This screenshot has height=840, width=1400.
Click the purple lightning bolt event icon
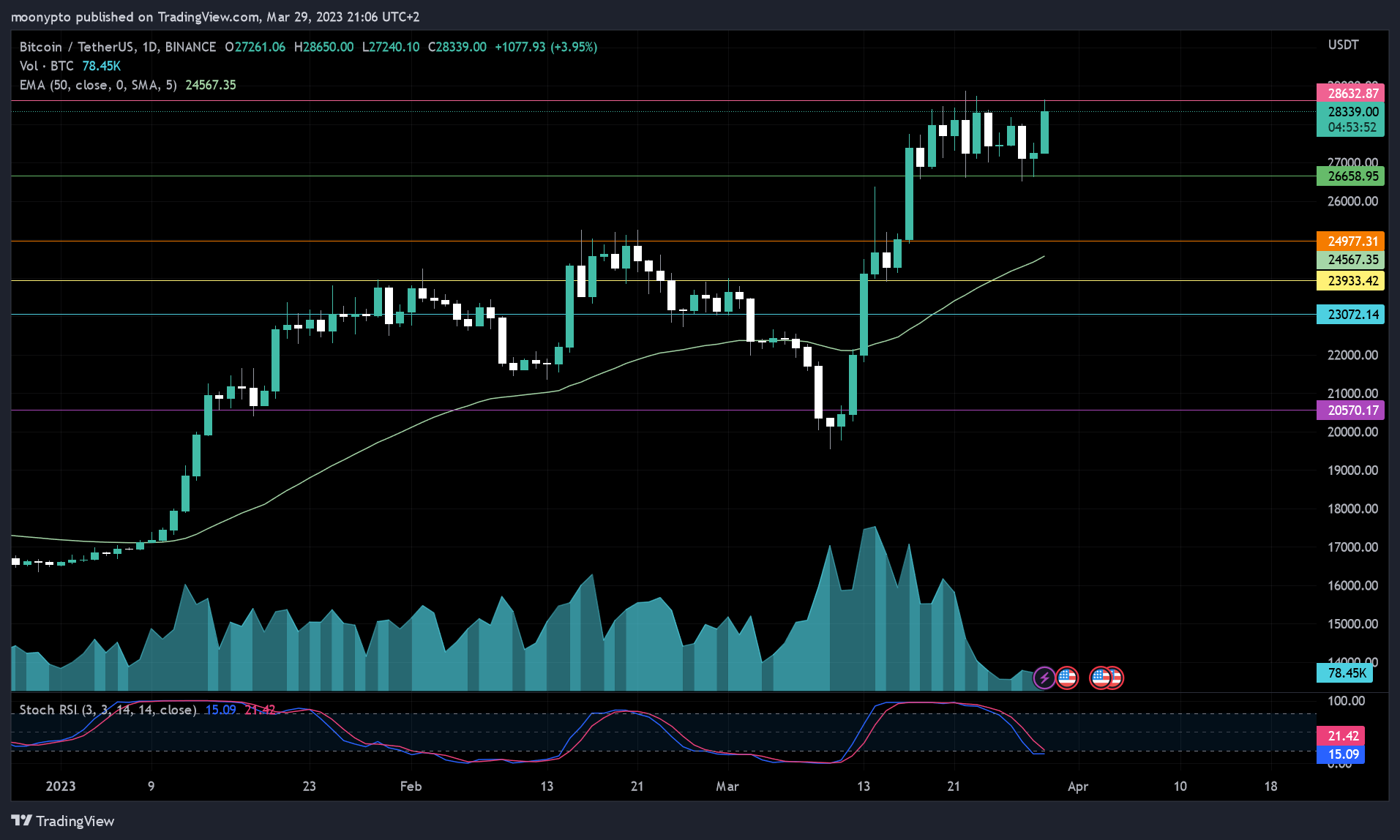pyautogui.click(x=1044, y=678)
